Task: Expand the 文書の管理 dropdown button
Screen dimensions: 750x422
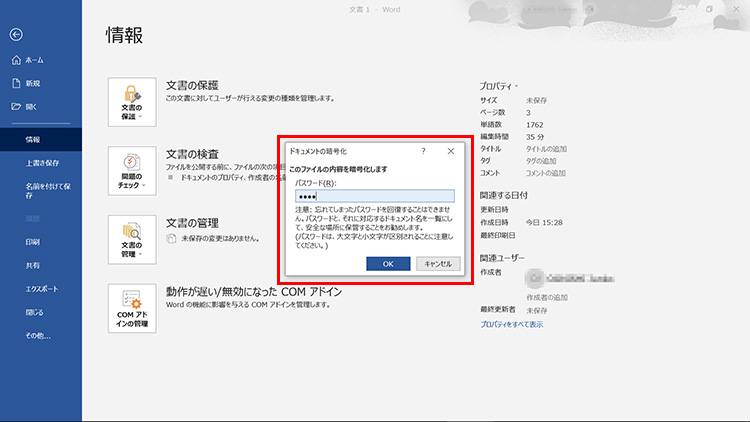Action: (131, 239)
